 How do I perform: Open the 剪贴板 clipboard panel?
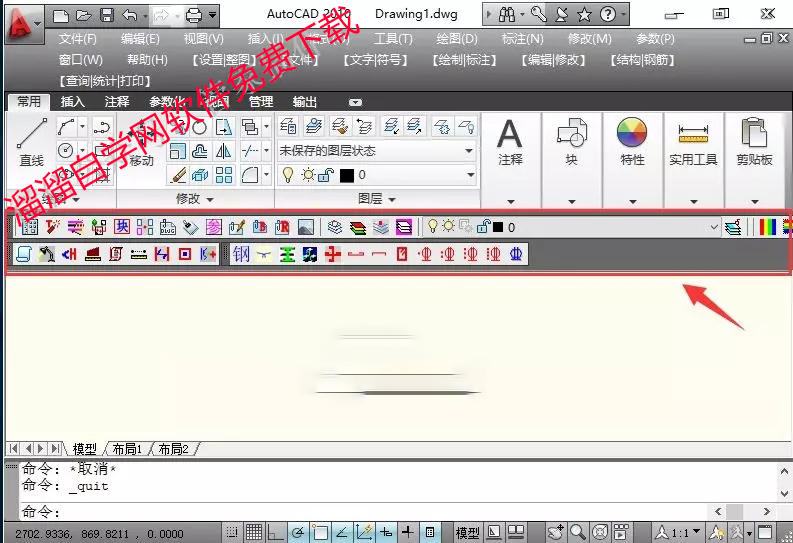point(754,141)
